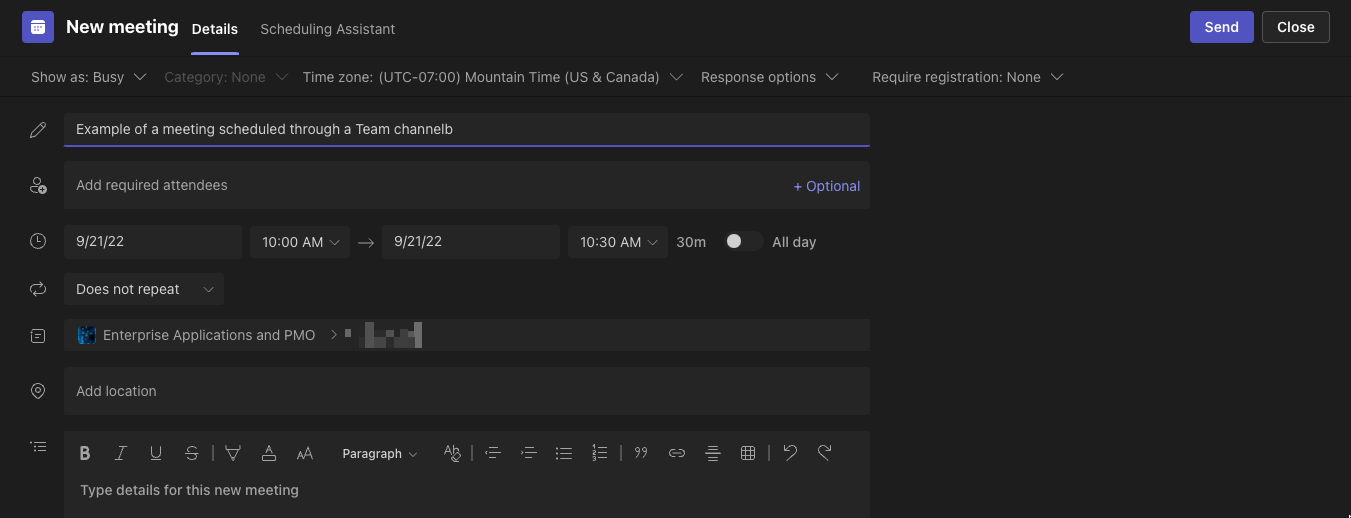Click the pencil icon beside the title
Viewport: 1351px width, 518px height.
(38, 130)
